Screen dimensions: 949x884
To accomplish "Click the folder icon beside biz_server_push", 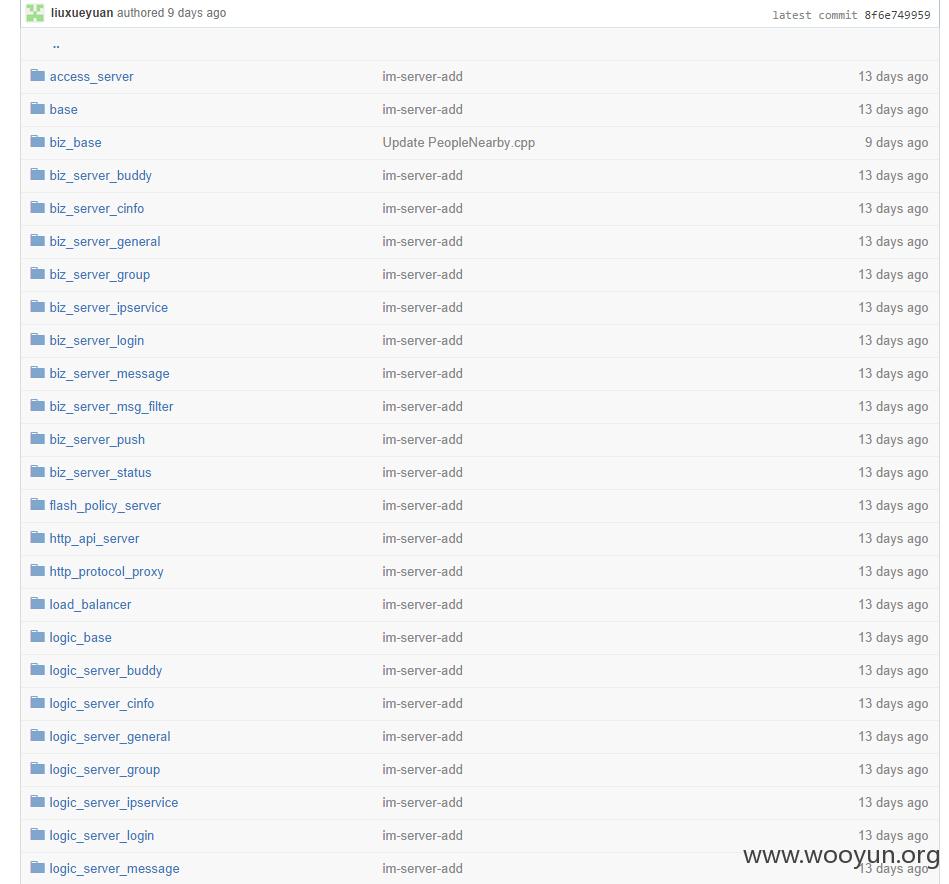I will point(38,438).
